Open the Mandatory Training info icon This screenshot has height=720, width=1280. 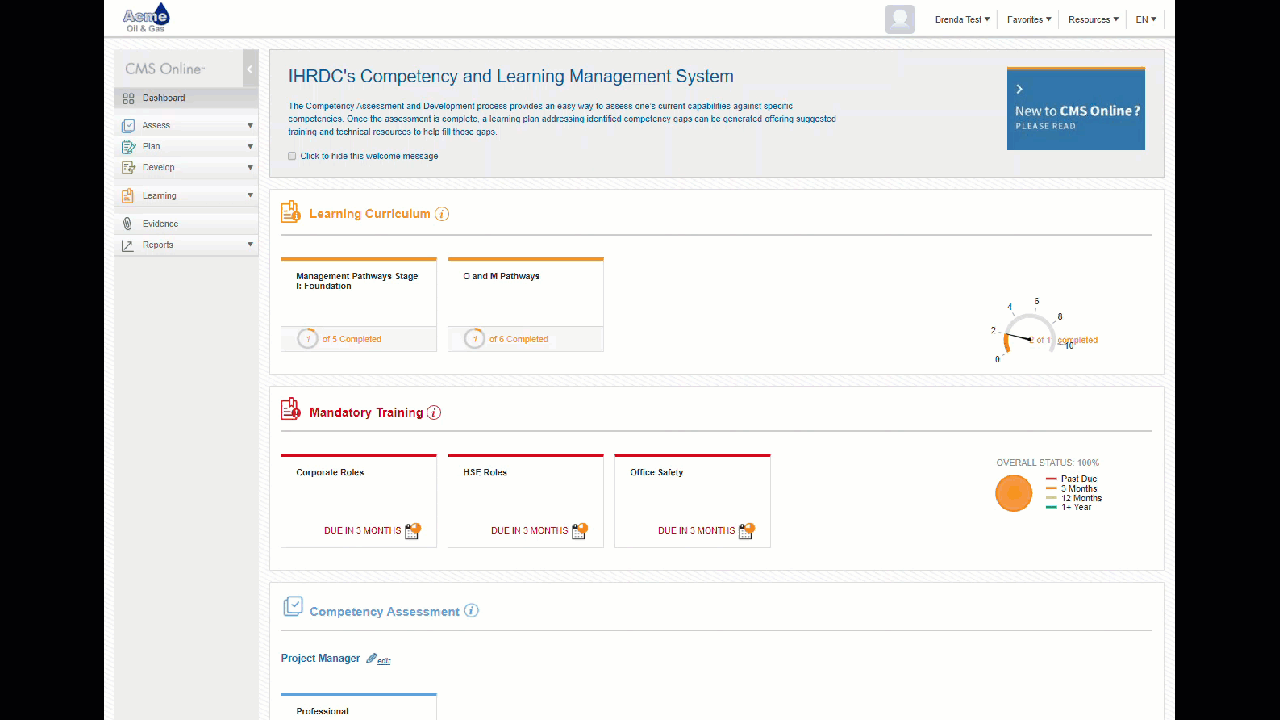(434, 412)
